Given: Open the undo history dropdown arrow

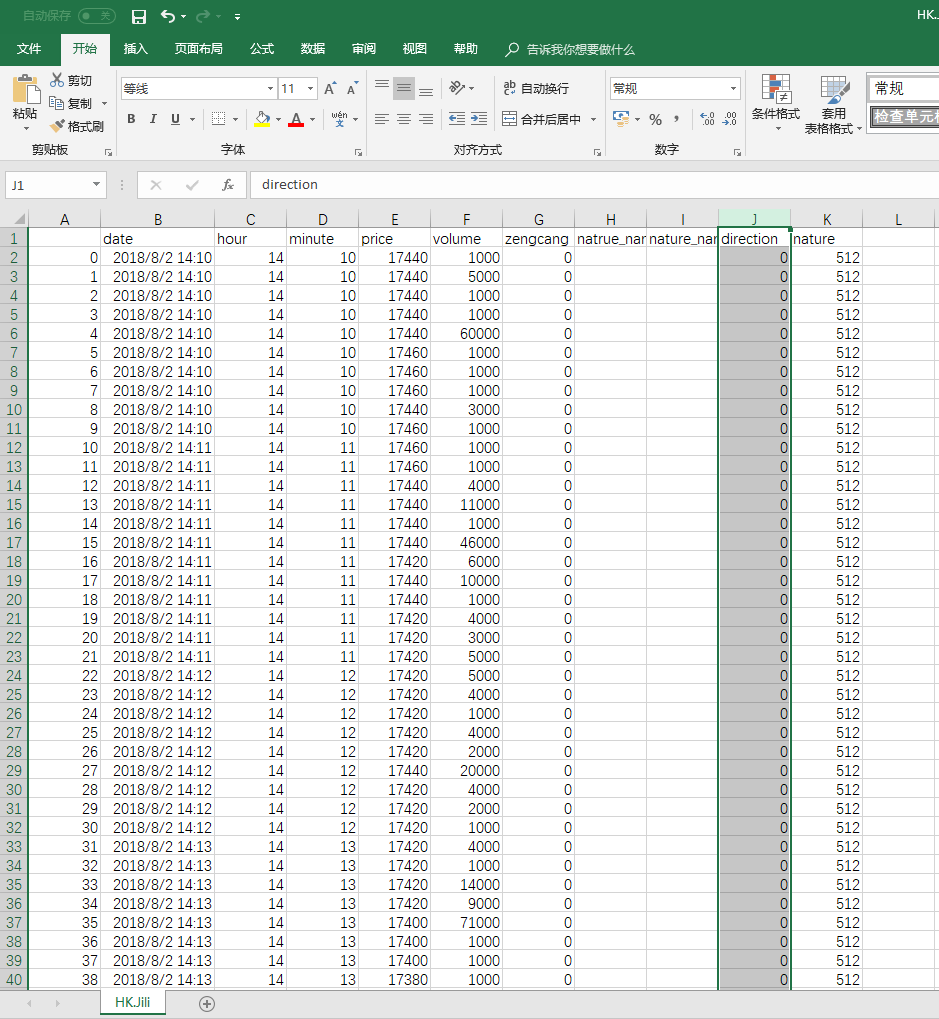Looking at the screenshot, I should [x=184, y=17].
